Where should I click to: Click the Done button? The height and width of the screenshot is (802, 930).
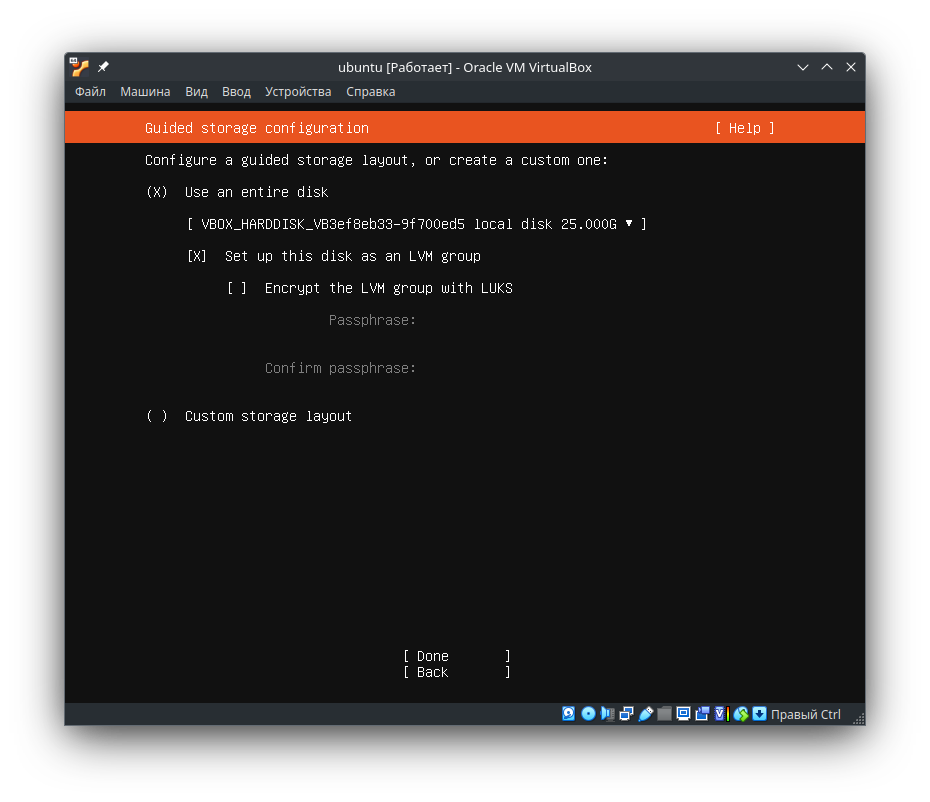[432, 656]
